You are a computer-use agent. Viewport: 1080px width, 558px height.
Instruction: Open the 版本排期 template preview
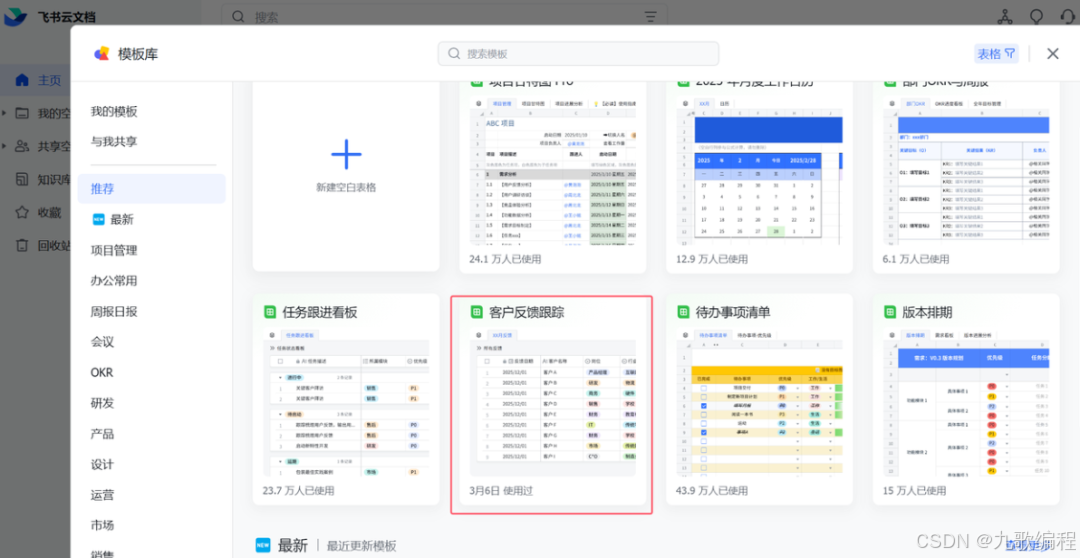pos(966,400)
